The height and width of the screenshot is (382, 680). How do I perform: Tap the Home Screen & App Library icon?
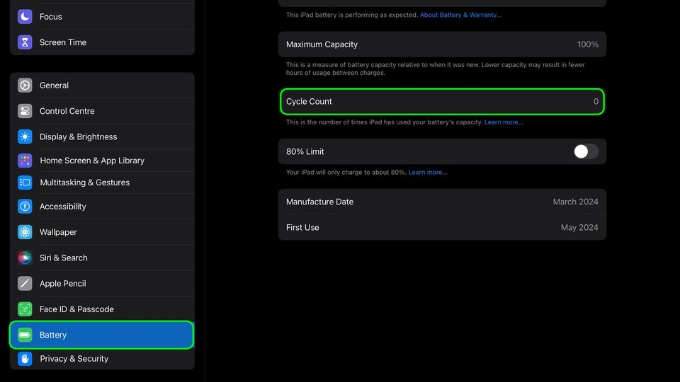25,160
